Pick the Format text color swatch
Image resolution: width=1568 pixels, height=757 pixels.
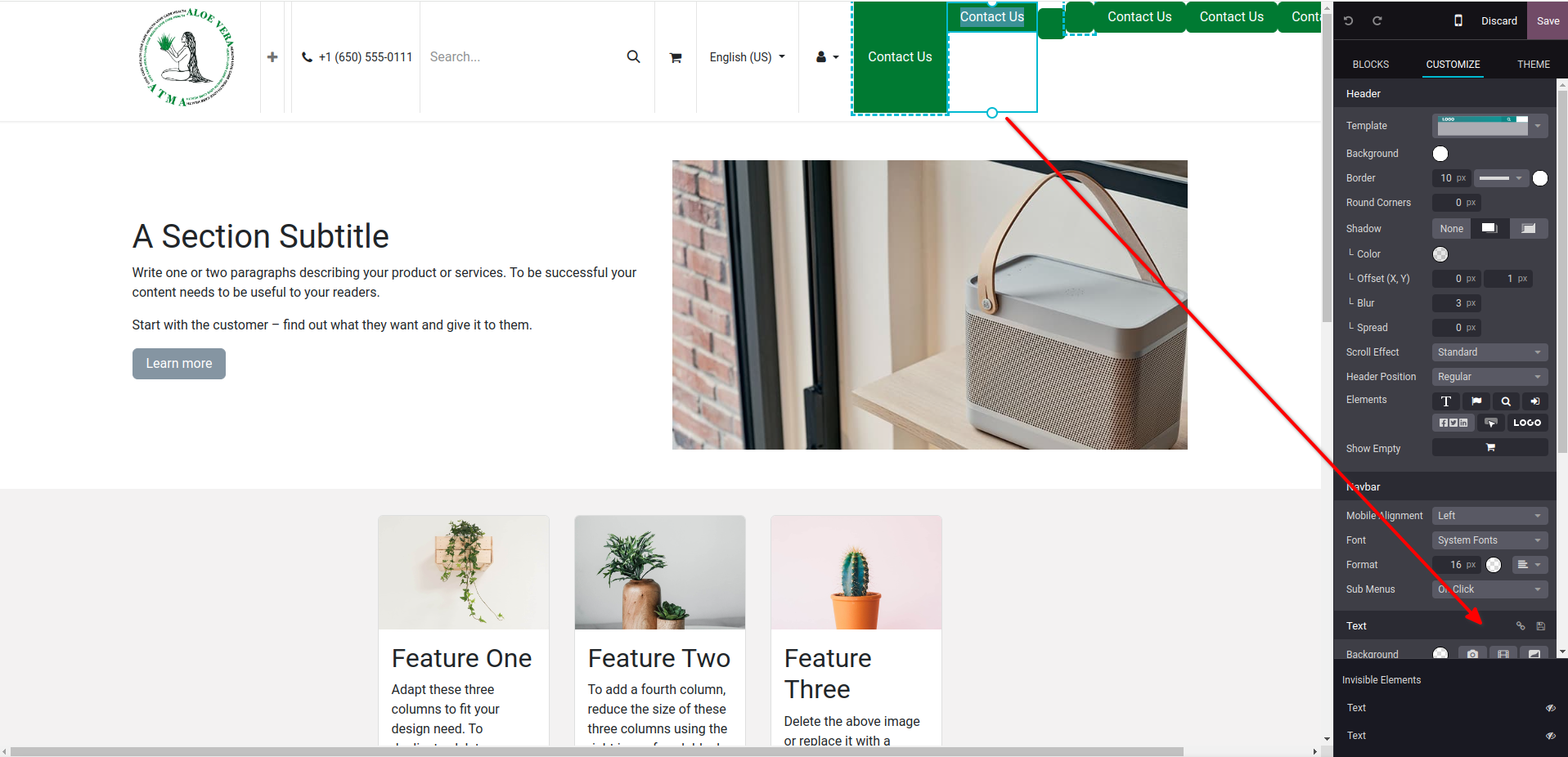pyautogui.click(x=1494, y=565)
